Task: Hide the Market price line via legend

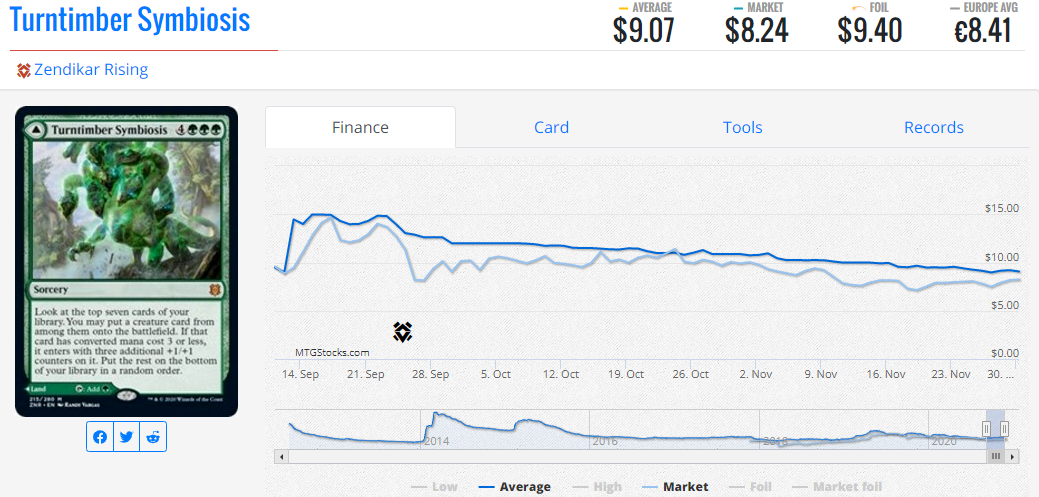Action: (674, 487)
